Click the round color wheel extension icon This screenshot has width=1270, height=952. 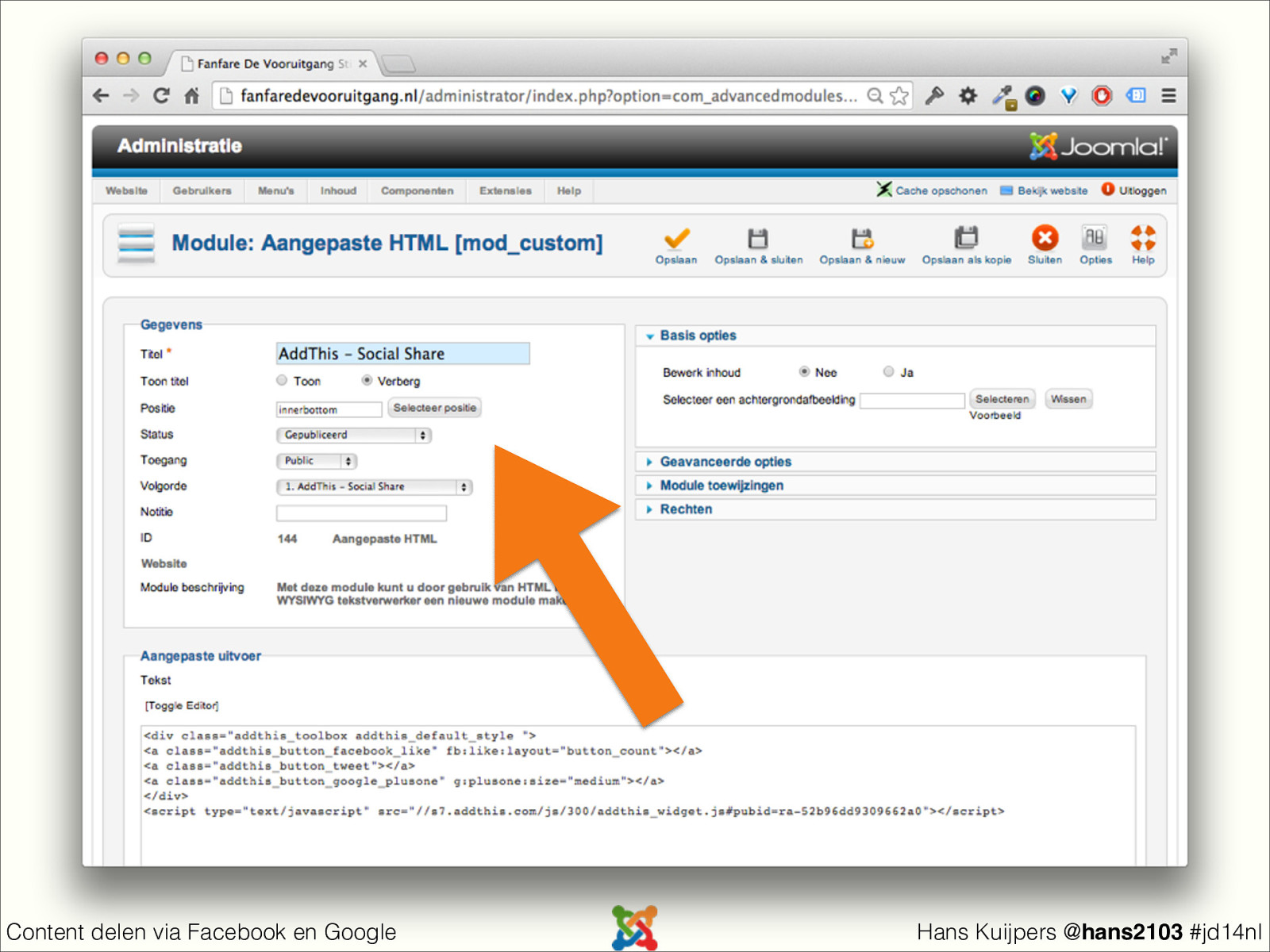1035,96
